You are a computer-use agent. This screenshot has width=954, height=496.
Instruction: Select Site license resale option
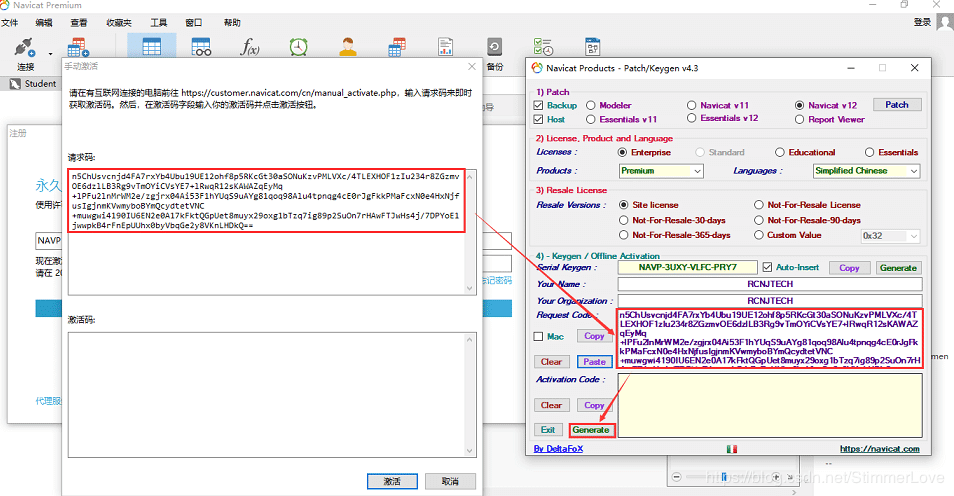click(624, 205)
